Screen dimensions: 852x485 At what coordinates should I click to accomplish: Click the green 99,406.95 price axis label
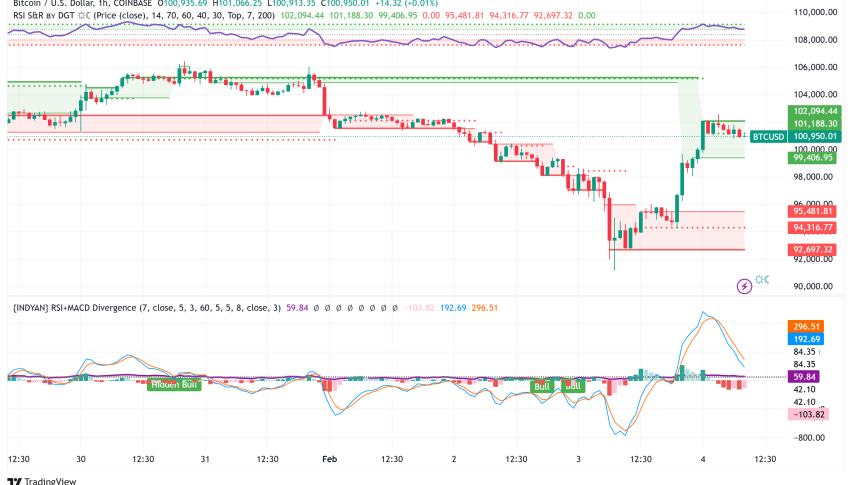tap(812, 158)
